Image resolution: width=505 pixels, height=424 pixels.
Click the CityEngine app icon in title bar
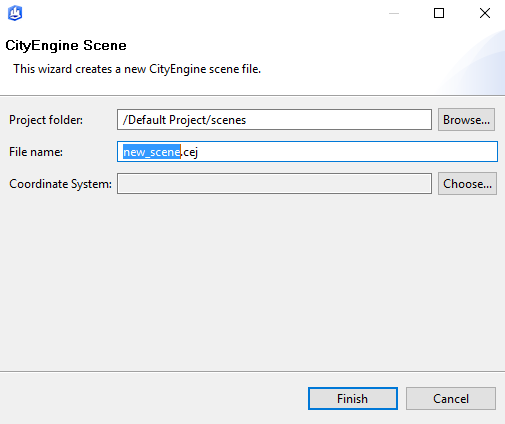(x=15, y=13)
